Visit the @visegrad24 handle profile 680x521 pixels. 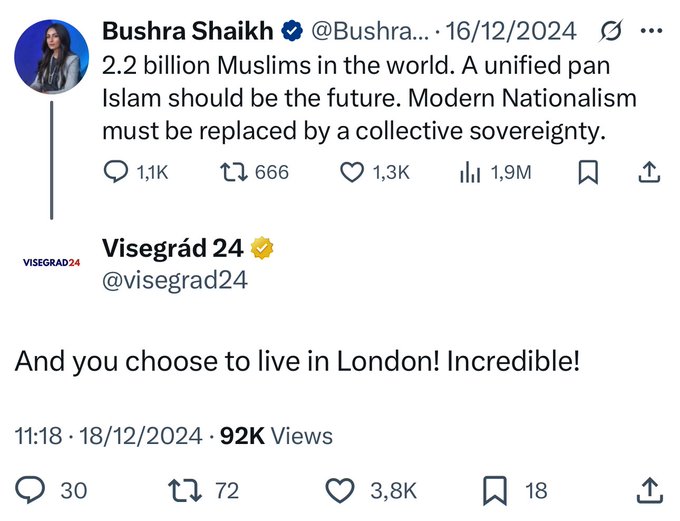175,280
